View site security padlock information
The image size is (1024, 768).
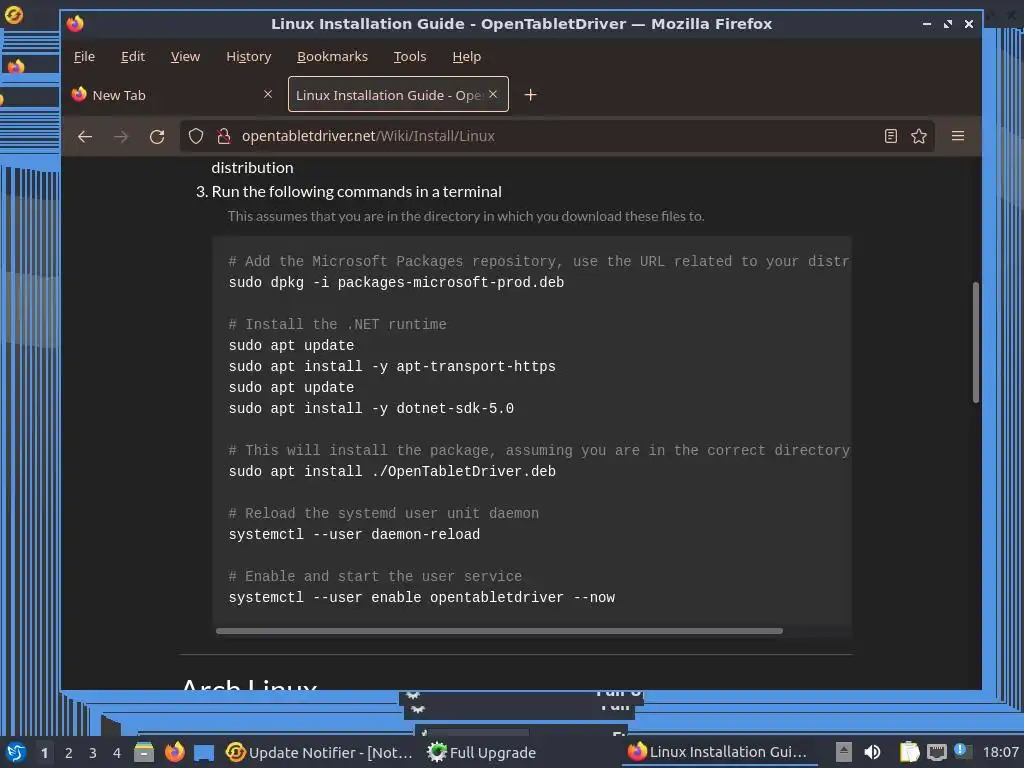tap(223, 136)
